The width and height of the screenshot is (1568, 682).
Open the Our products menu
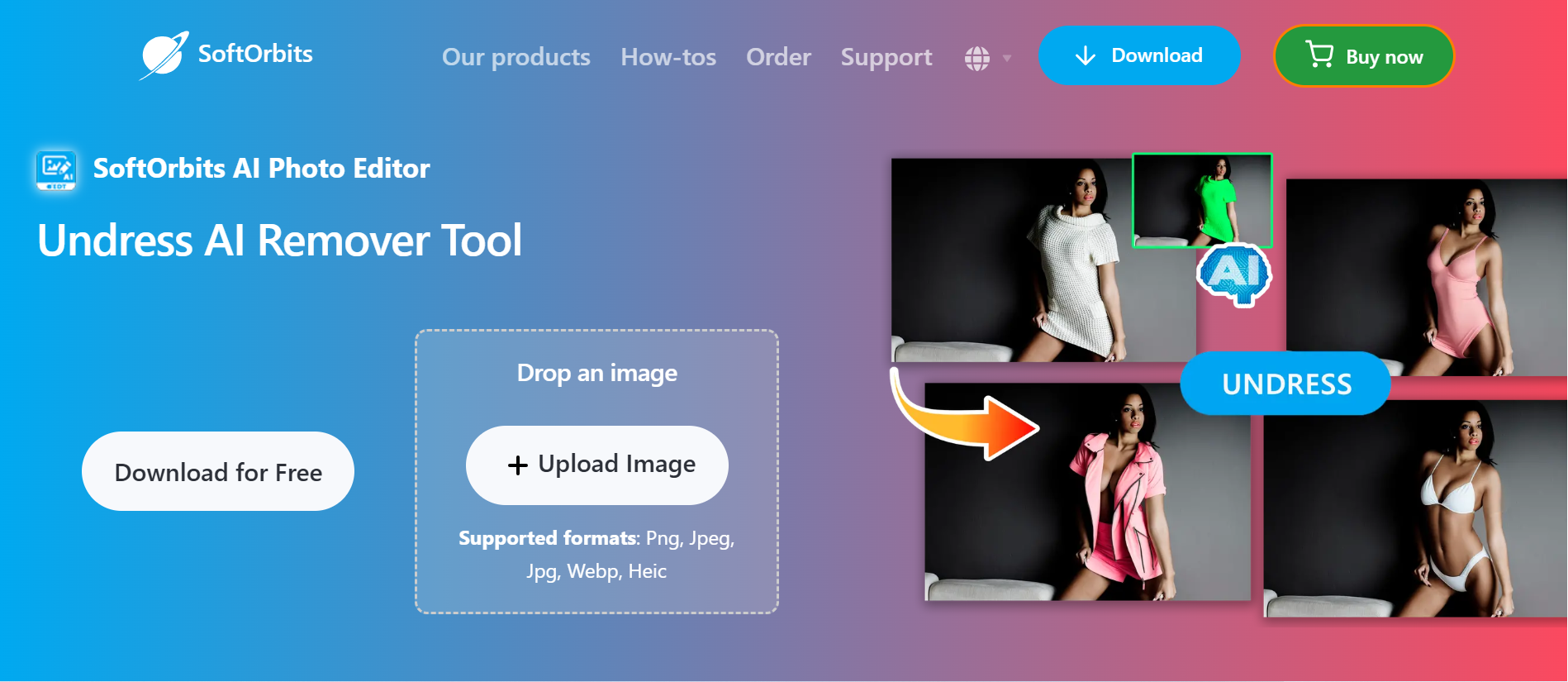tap(516, 57)
